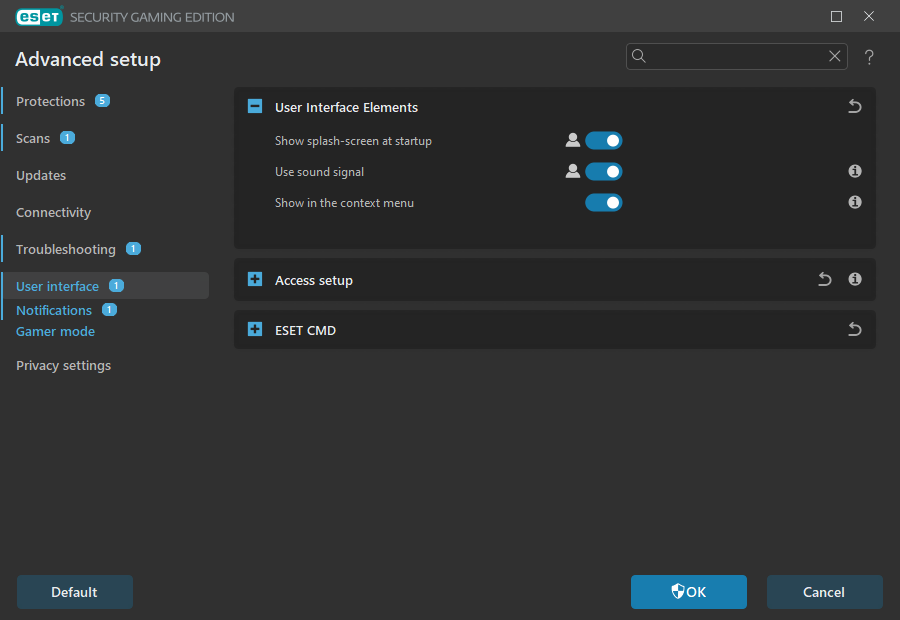This screenshot has height=620, width=900.
Task: Click user icon beside sound signal setting
Action: tap(572, 172)
